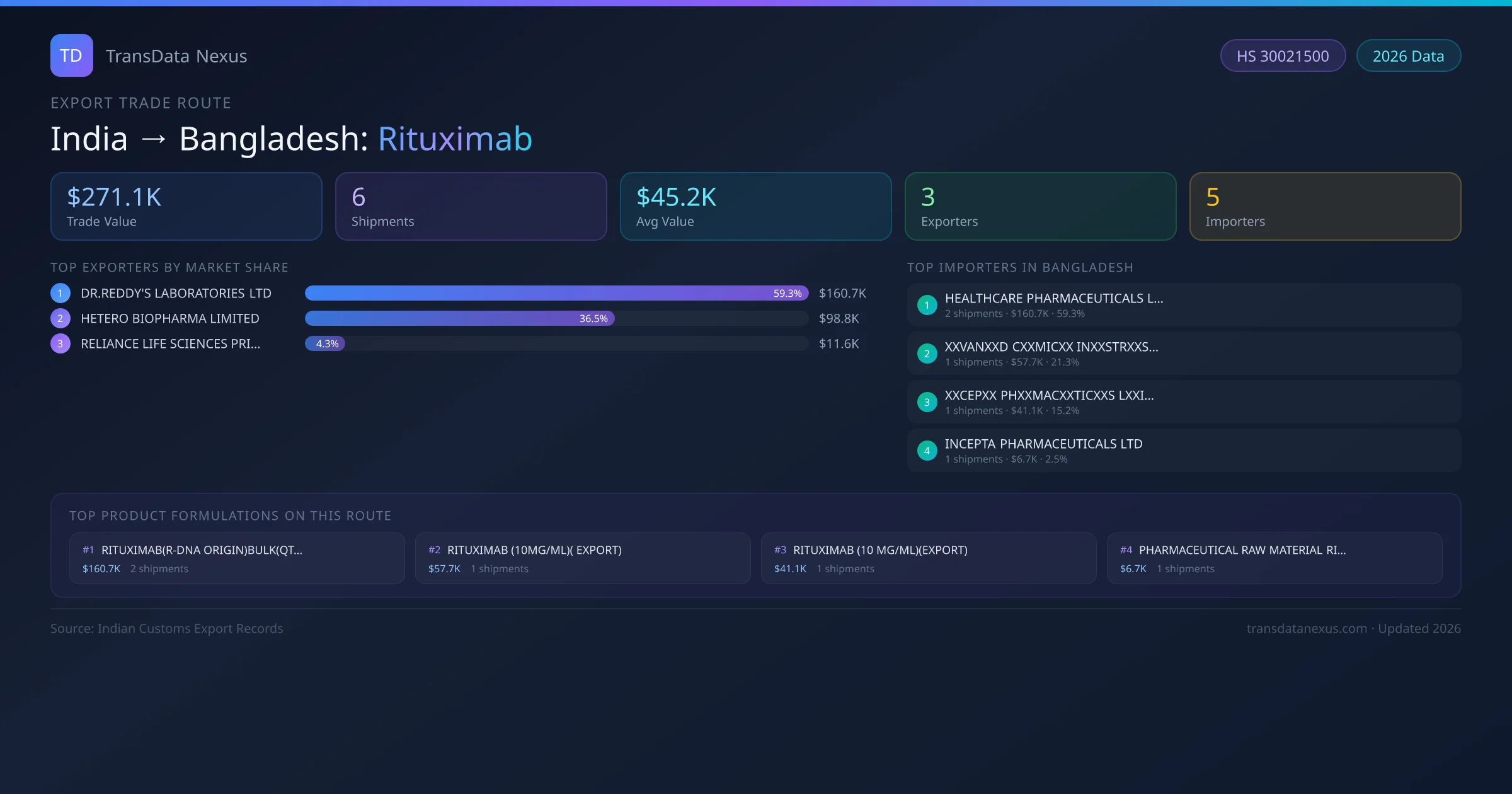This screenshot has width=1512, height=794.
Task: Select the Shipments stat card
Action: coord(471,206)
